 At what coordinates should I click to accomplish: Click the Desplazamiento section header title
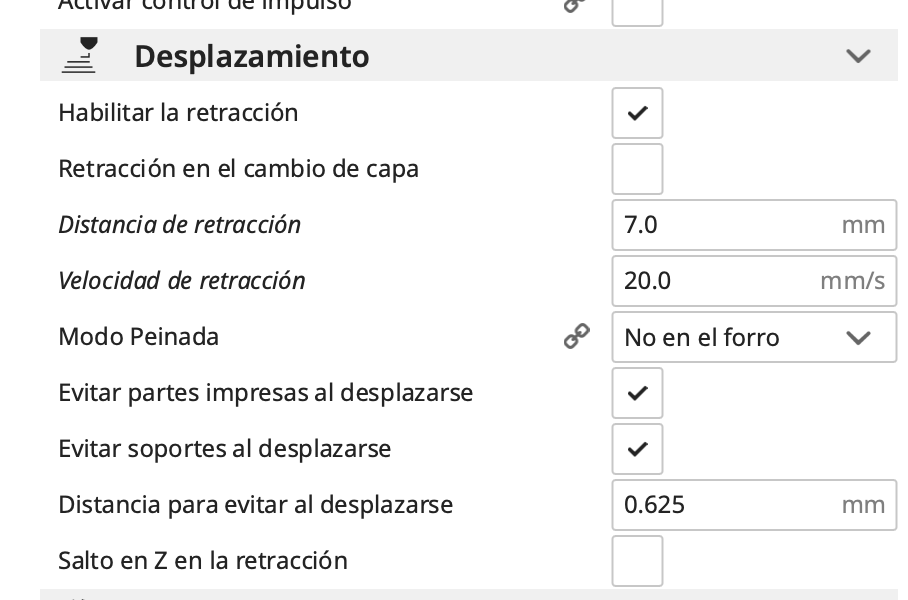(x=252, y=56)
